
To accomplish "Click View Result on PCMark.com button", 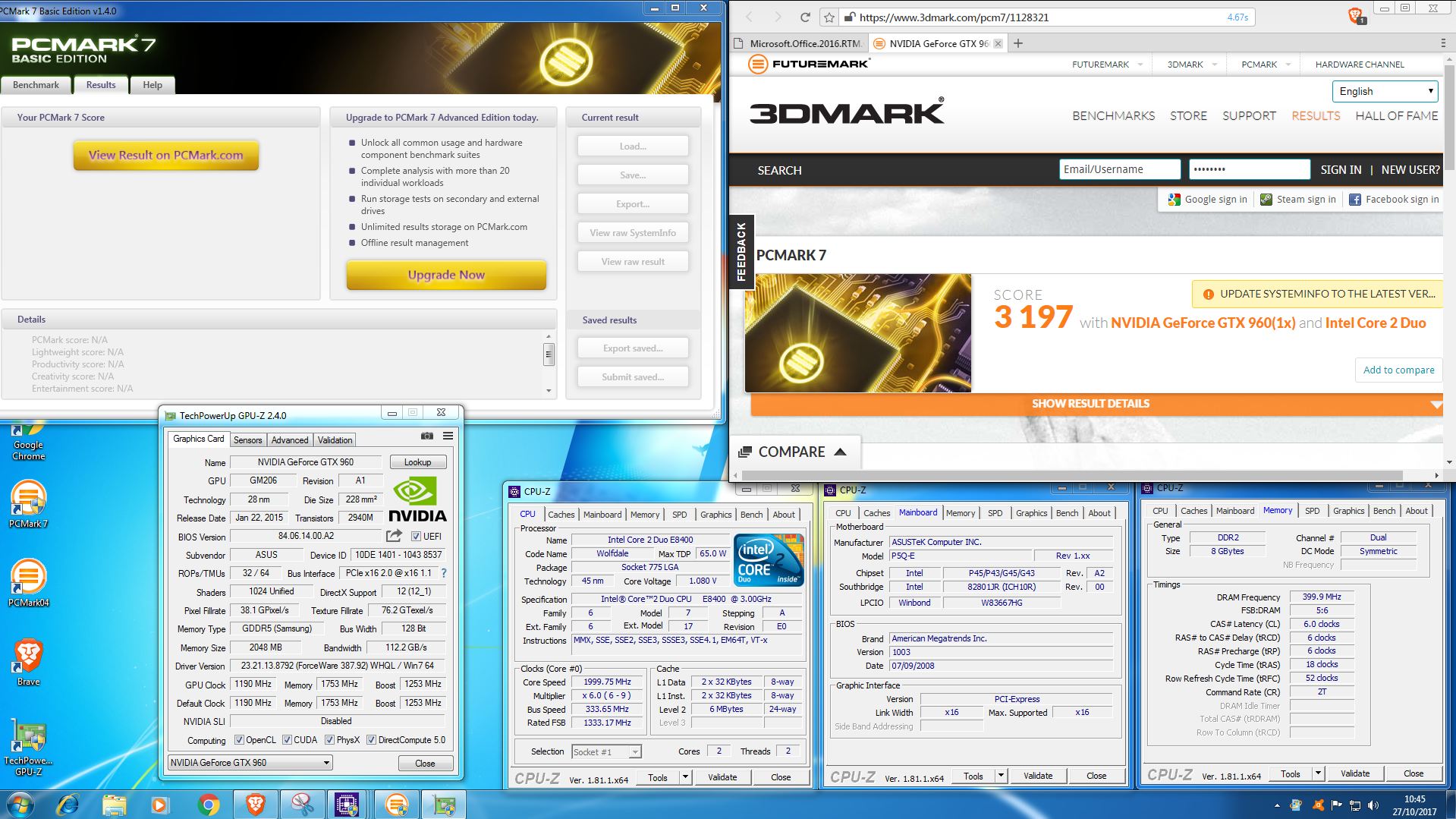I will point(166,155).
